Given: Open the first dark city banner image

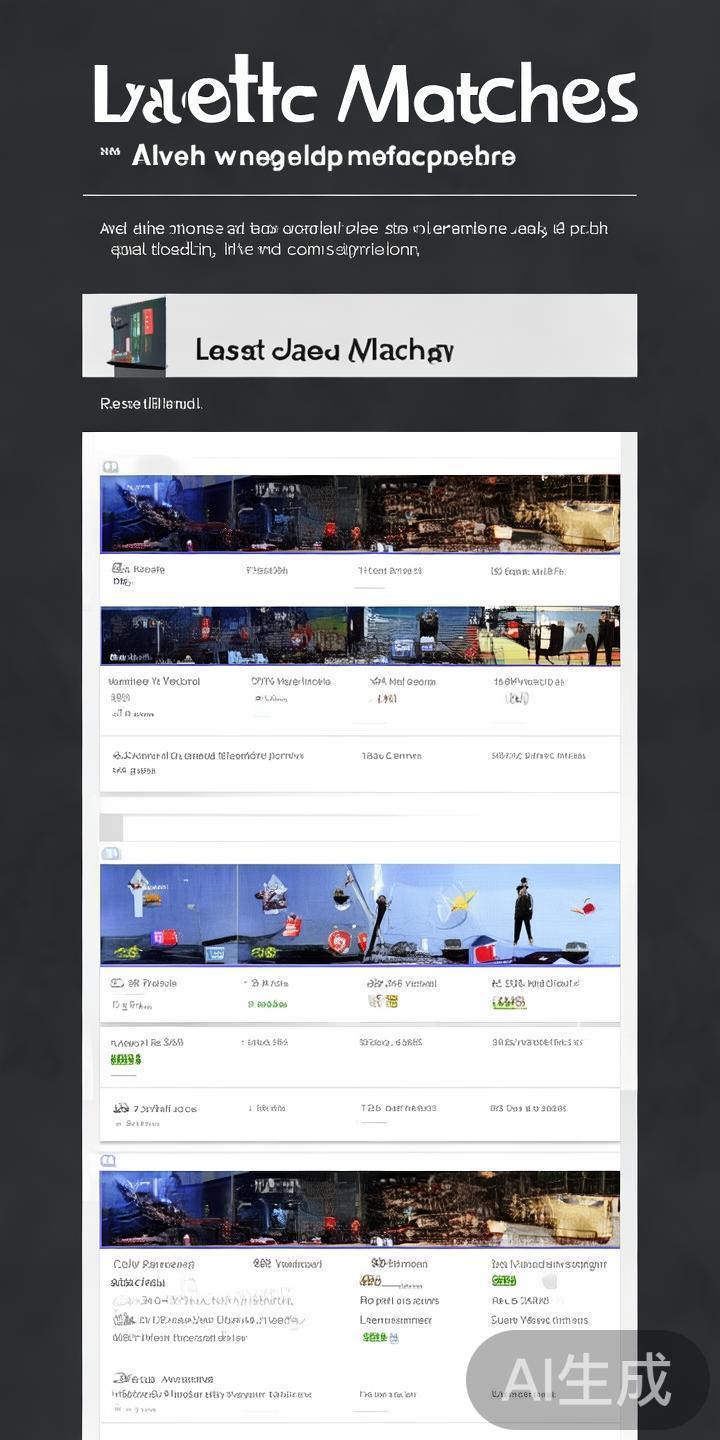Looking at the screenshot, I should [x=359, y=514].
